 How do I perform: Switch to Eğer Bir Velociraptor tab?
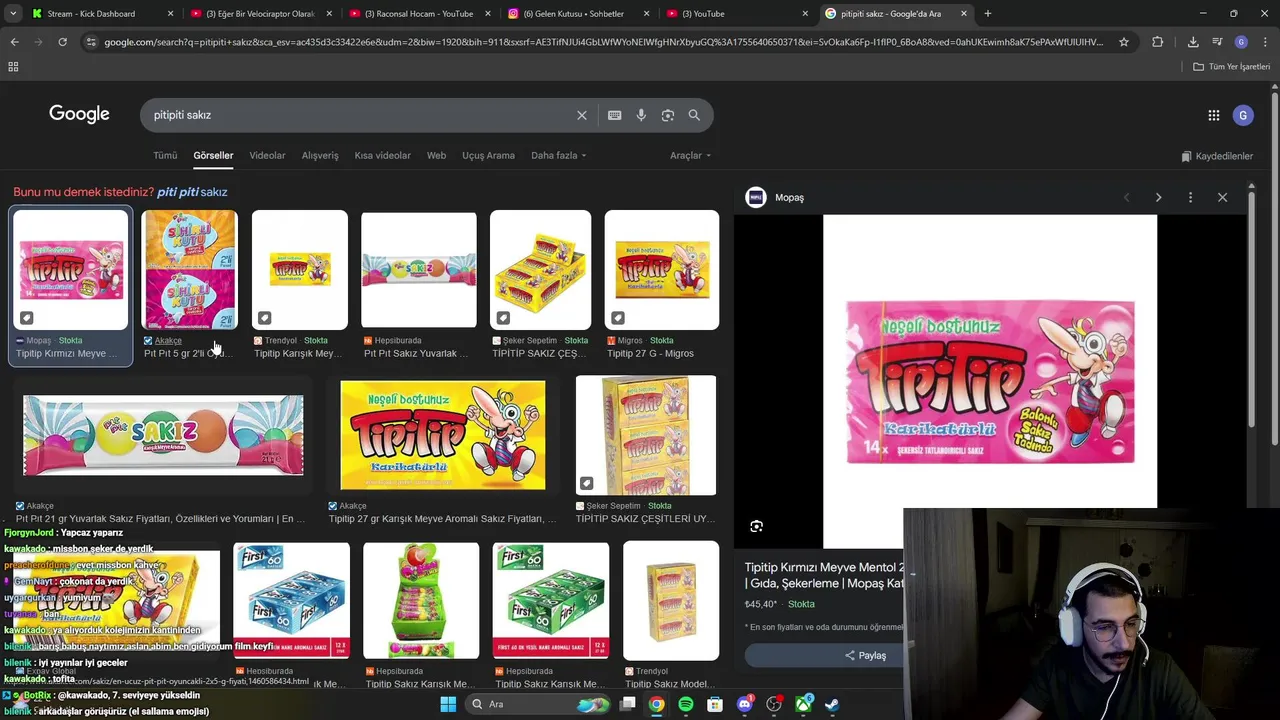(259, 14)
